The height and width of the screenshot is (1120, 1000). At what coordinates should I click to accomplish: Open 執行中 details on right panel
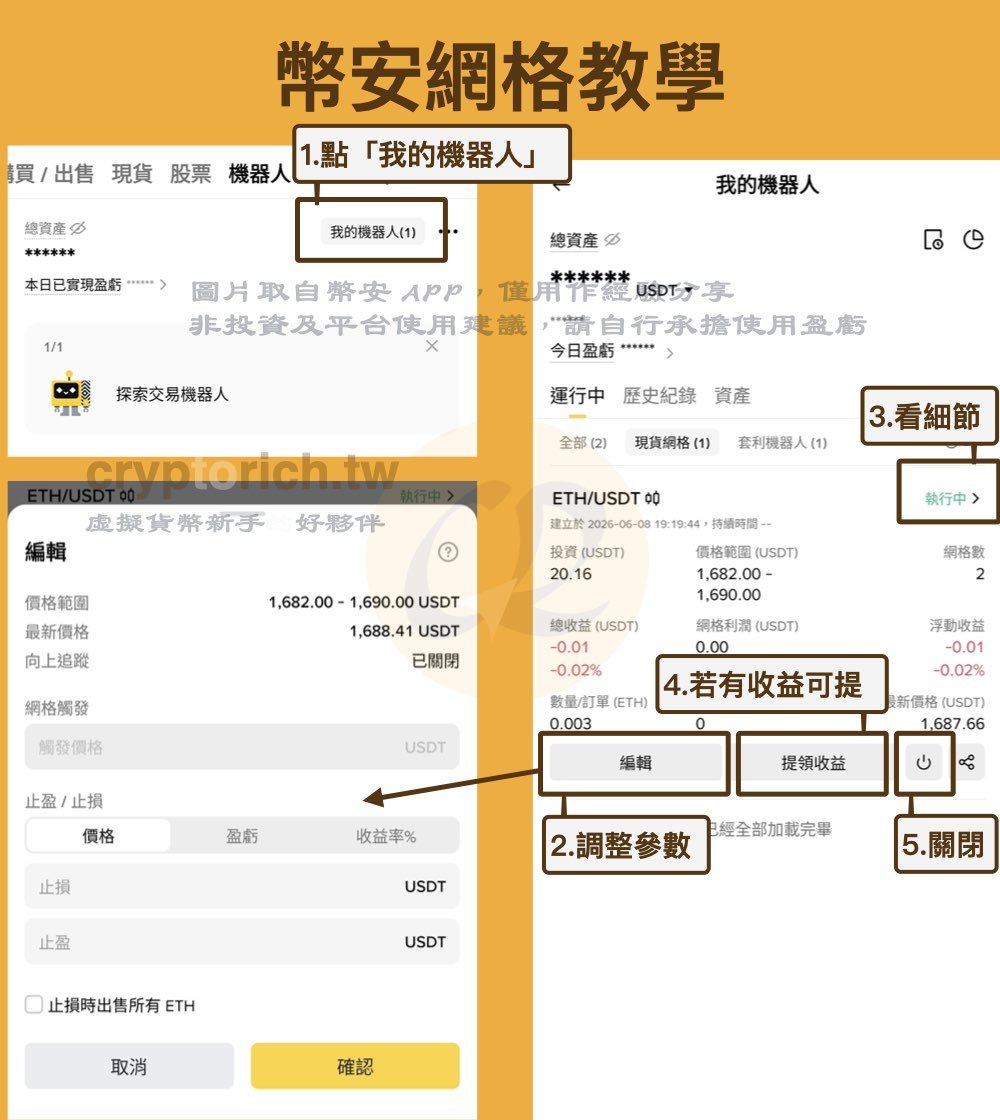(951, 499)
